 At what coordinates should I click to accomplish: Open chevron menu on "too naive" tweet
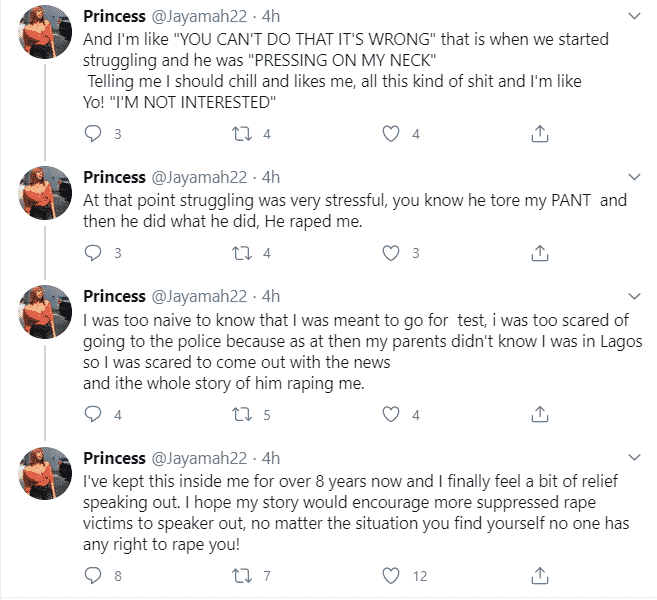pos(632,297)
